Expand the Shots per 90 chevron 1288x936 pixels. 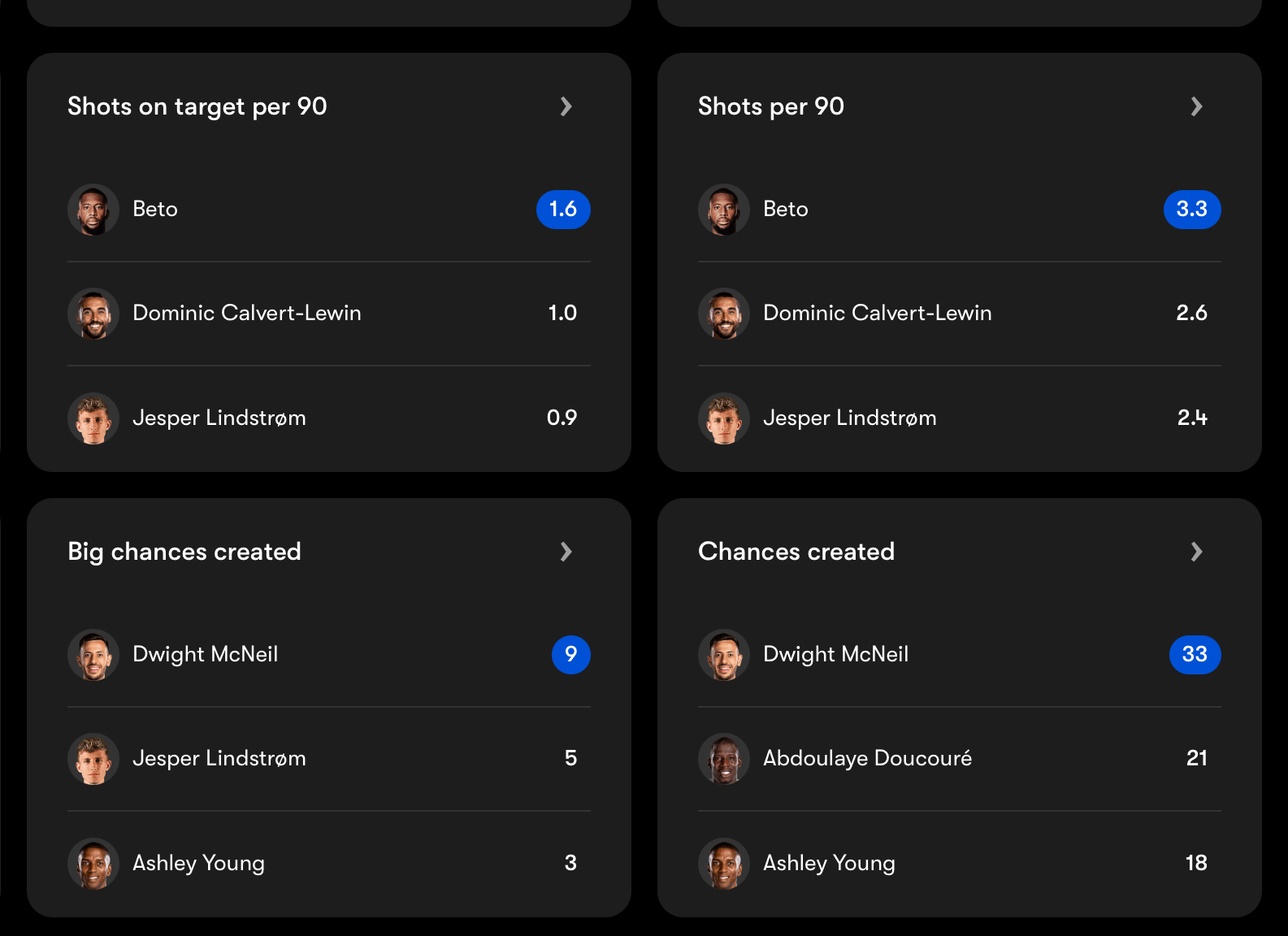click(x=1196, y=106)
